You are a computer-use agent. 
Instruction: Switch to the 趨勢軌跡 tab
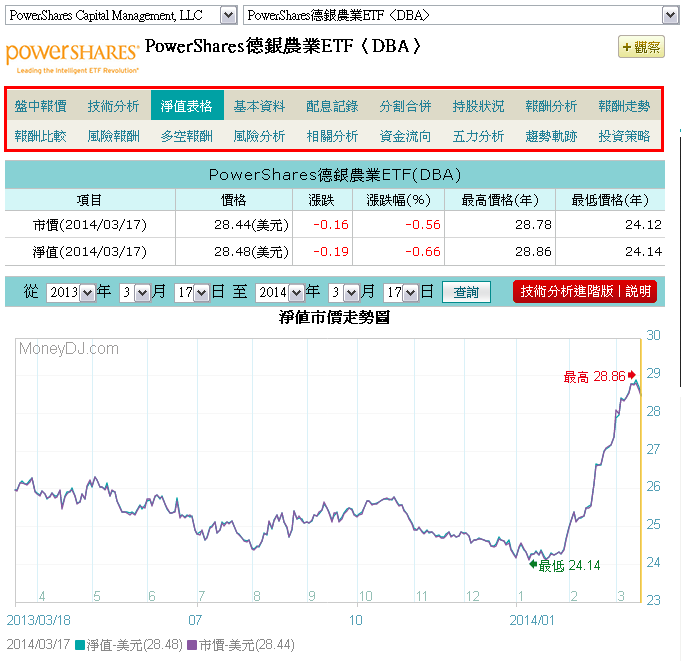(551, 136)
